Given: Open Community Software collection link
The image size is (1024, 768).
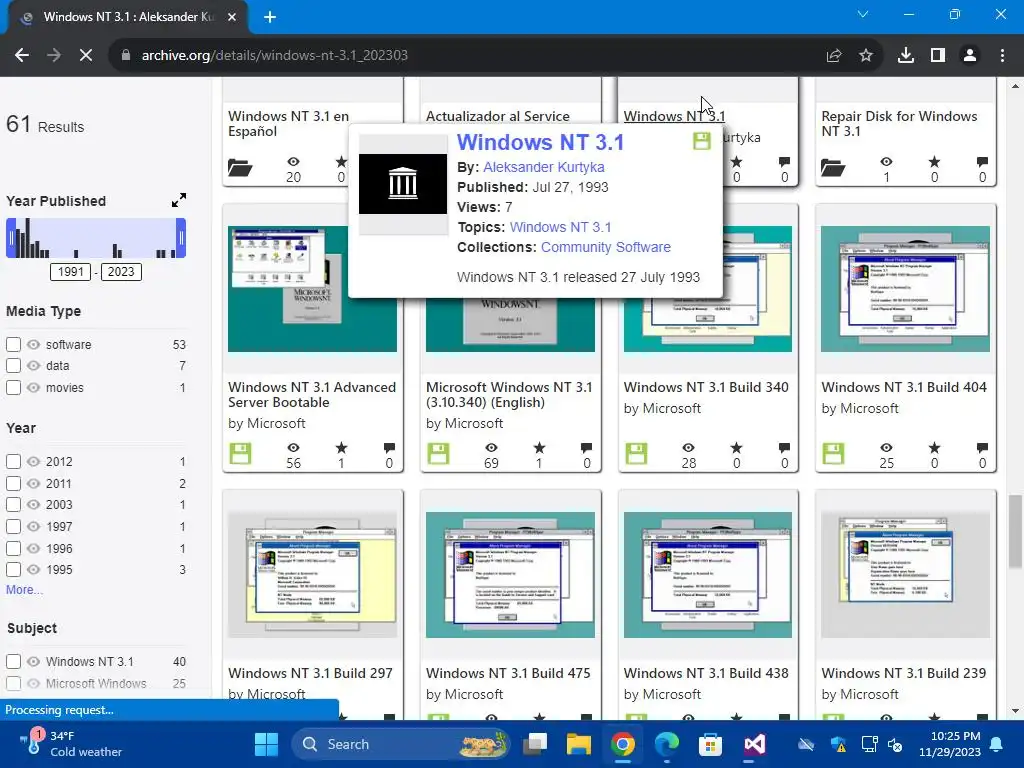Looking at the screenshot, I should pos(605,248).
